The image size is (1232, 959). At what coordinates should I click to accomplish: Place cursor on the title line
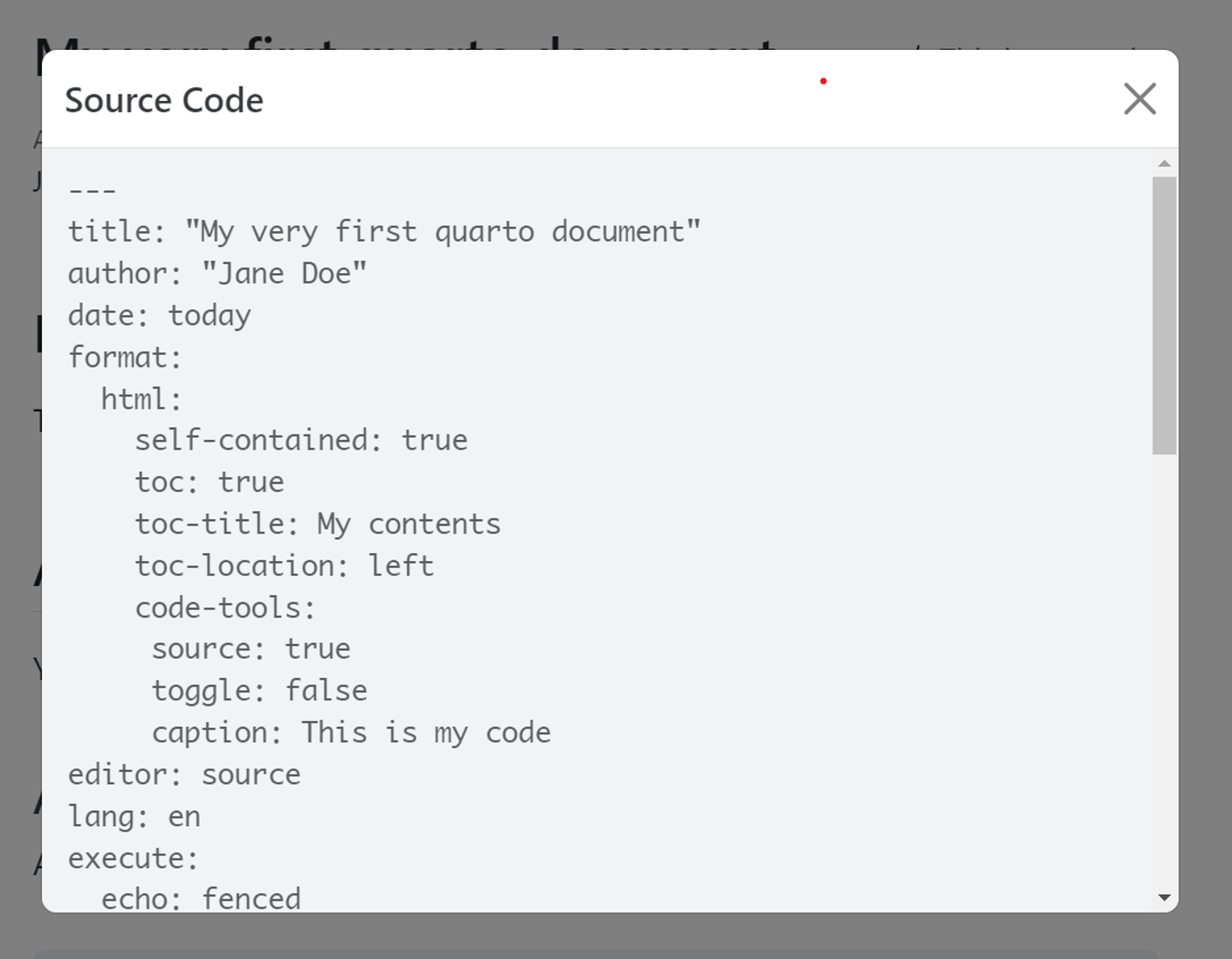[x=384, y=232]
